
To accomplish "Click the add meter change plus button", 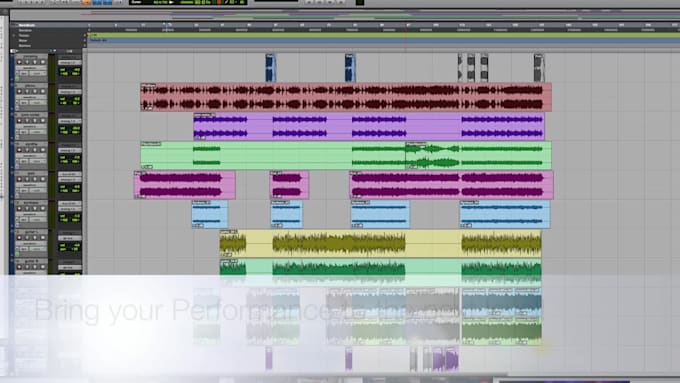I will pos(85,40).
